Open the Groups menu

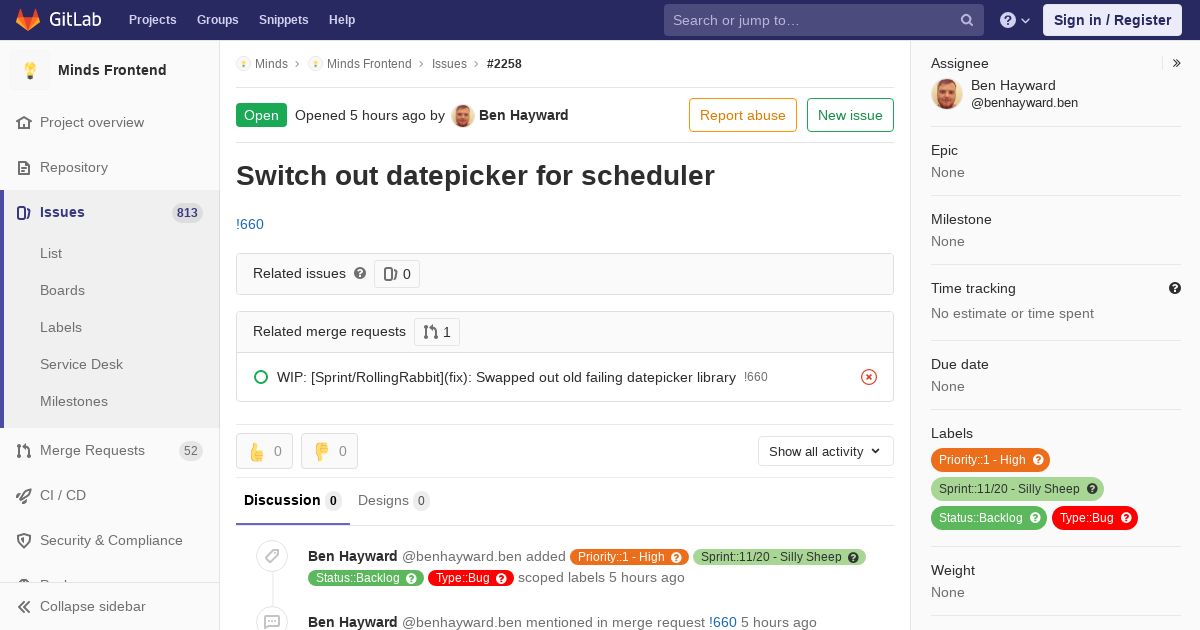[218, 20]
